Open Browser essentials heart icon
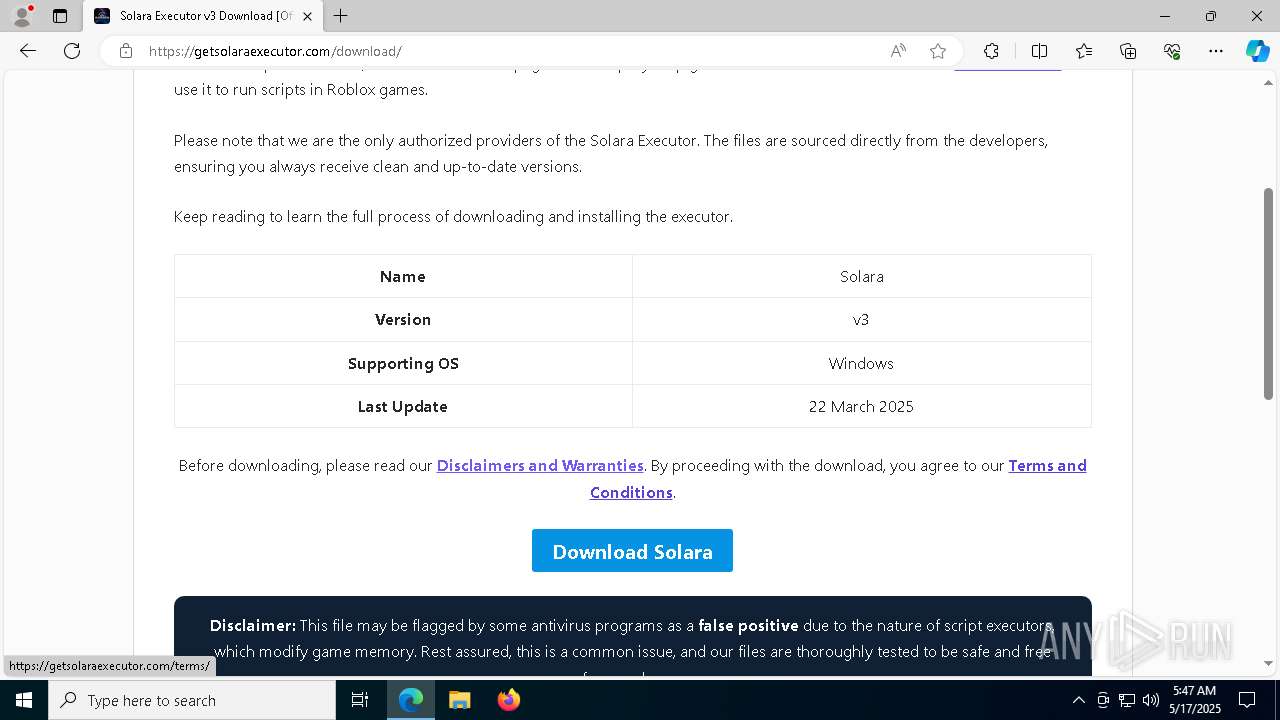Image resolution: width=1280 pixels, height=720 pixels. click(1172, 51)
